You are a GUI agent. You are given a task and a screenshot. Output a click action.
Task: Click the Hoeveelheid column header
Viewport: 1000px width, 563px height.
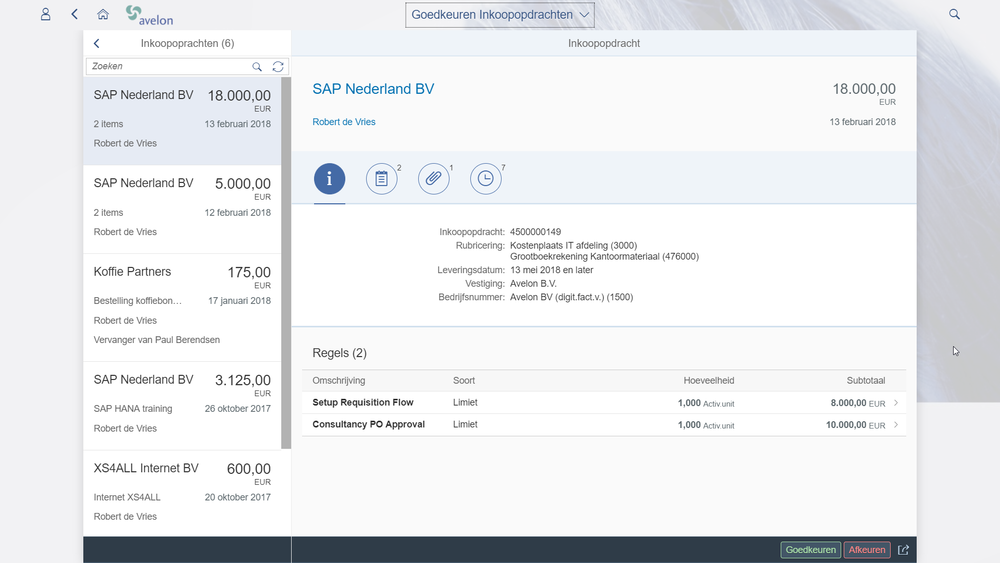[709, 381]
